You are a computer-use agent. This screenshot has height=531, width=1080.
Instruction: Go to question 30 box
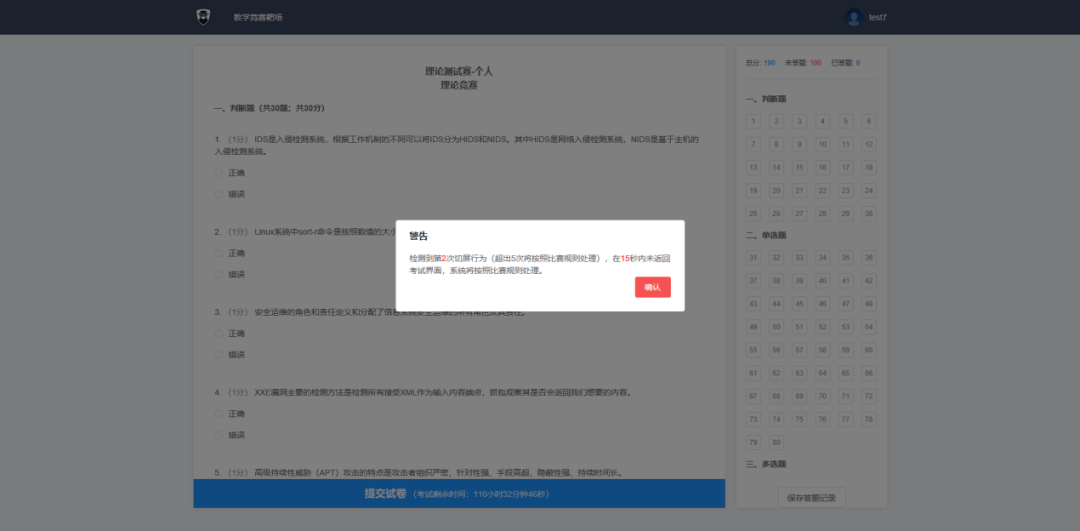click(869, 213)
